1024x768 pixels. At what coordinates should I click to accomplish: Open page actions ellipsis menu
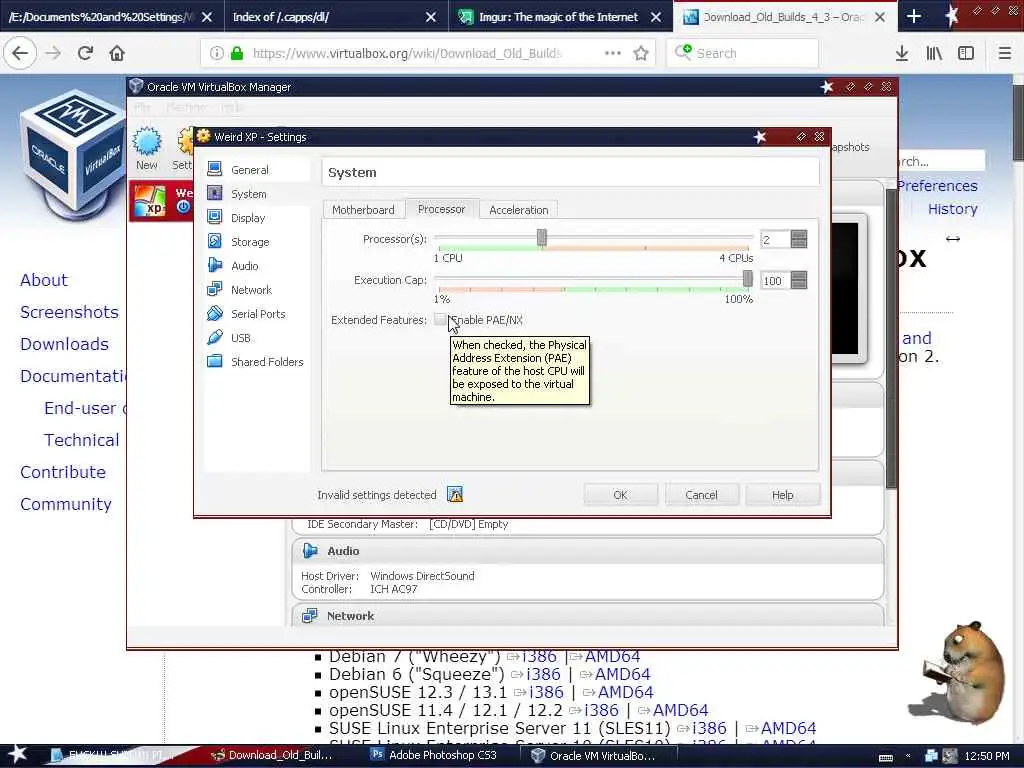coord(613,53)
